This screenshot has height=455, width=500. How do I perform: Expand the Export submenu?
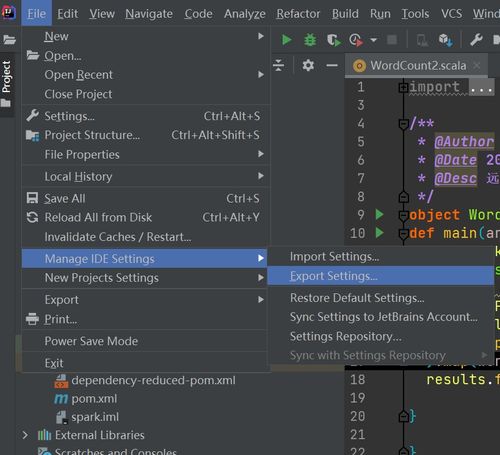point(145,300)
